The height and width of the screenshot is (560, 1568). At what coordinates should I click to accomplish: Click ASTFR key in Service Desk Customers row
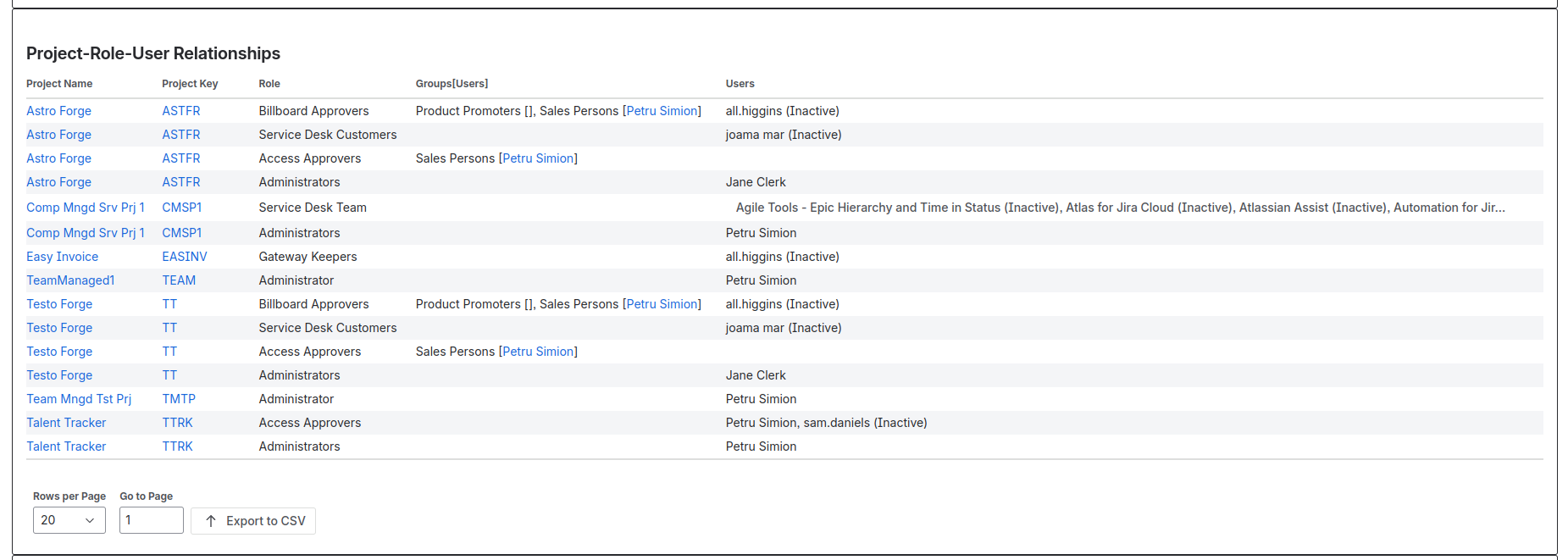click(181, 135)
